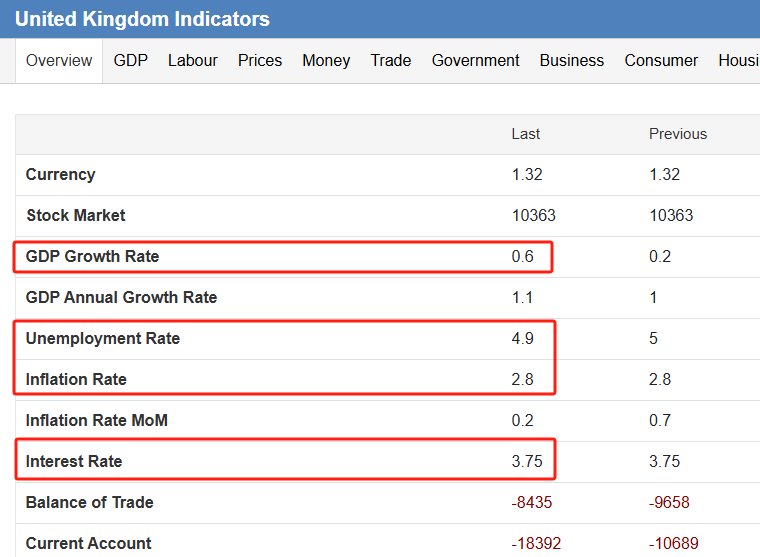The width and height of the screenshot is (760, 557).
Task: Click the Balance of Trade link
Action: tap(90, 502)
